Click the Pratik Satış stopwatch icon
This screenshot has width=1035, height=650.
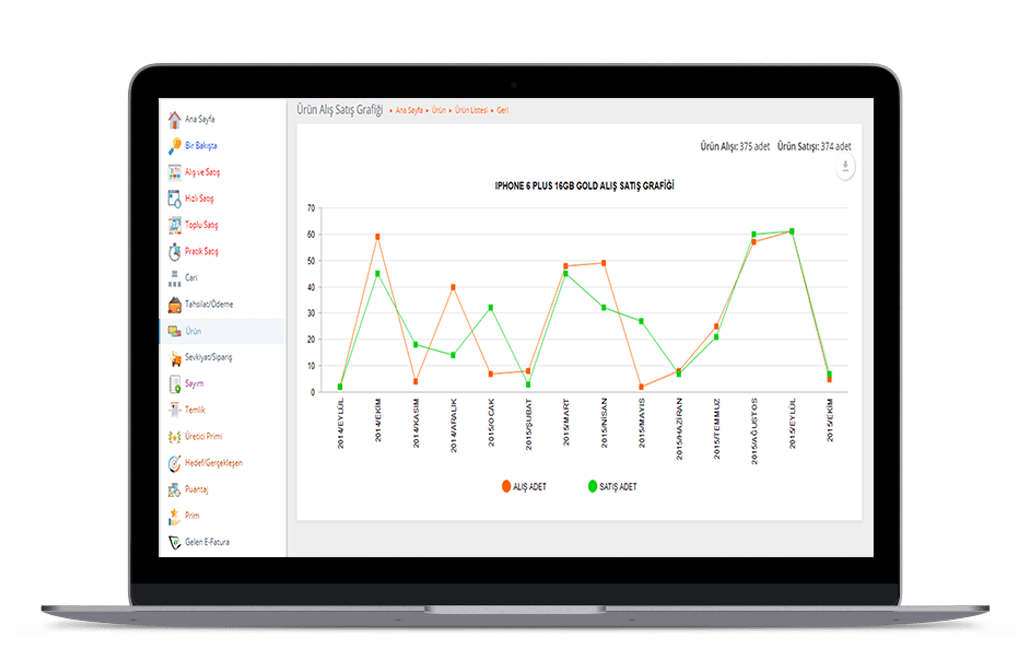175,251
